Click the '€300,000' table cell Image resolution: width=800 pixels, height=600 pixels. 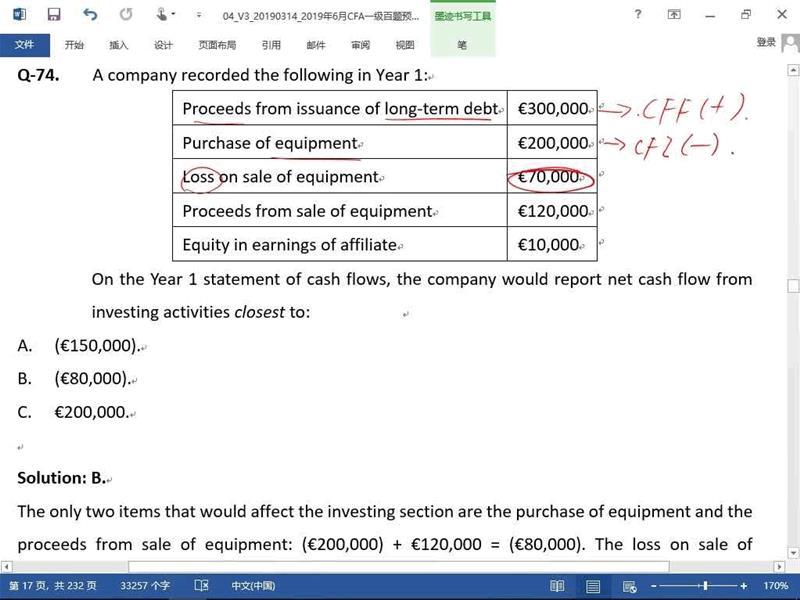pyautogui.click(x=553, y=109)
